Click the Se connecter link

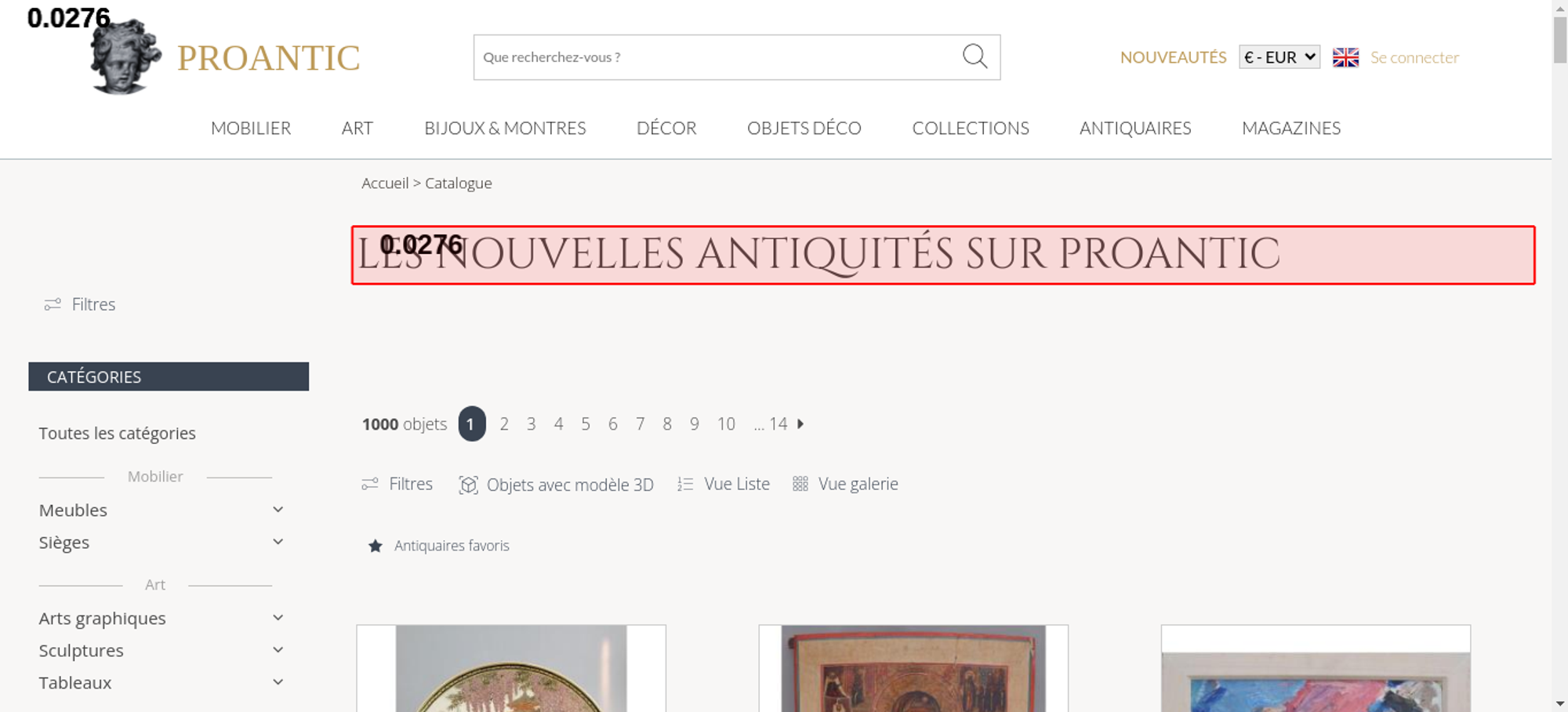[1414, 57]
